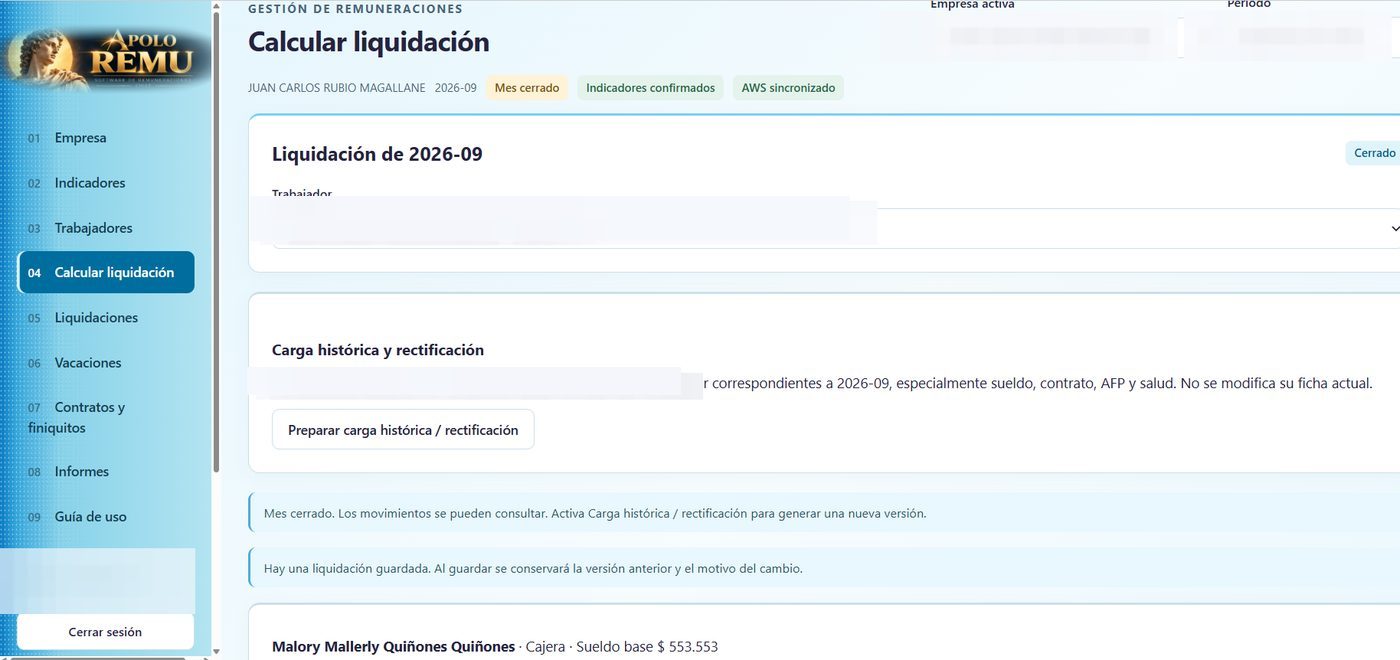The image size is (1400, 660).
Task: Click the sidebar scrollbar down arrow
Action: coord(217,652)
